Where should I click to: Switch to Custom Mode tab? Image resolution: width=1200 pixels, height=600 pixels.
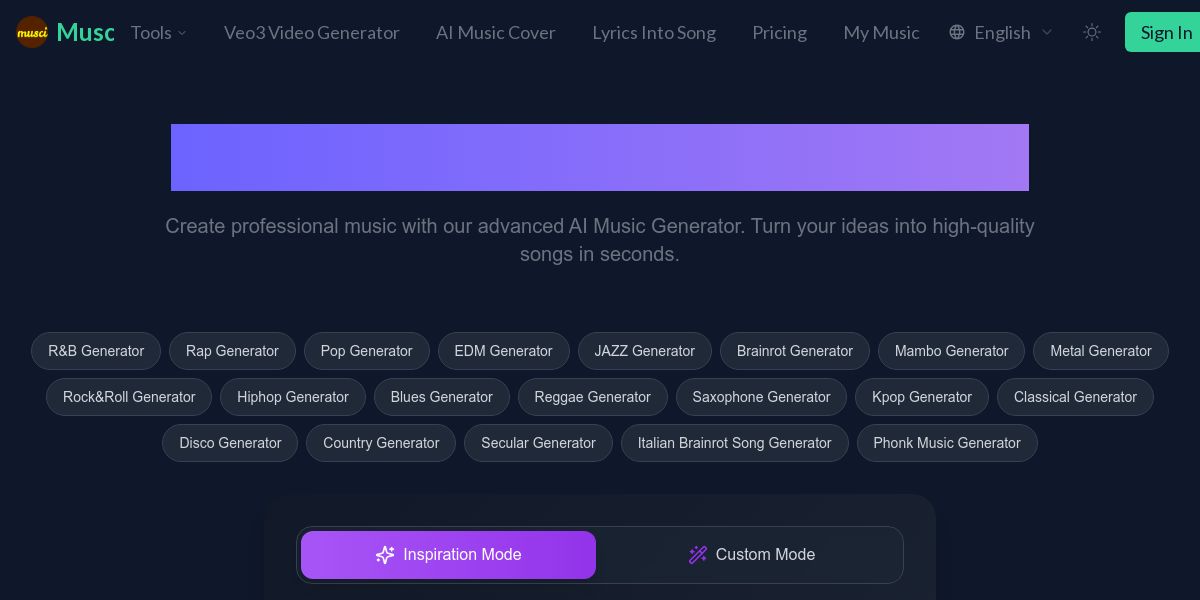pos(752,554)
